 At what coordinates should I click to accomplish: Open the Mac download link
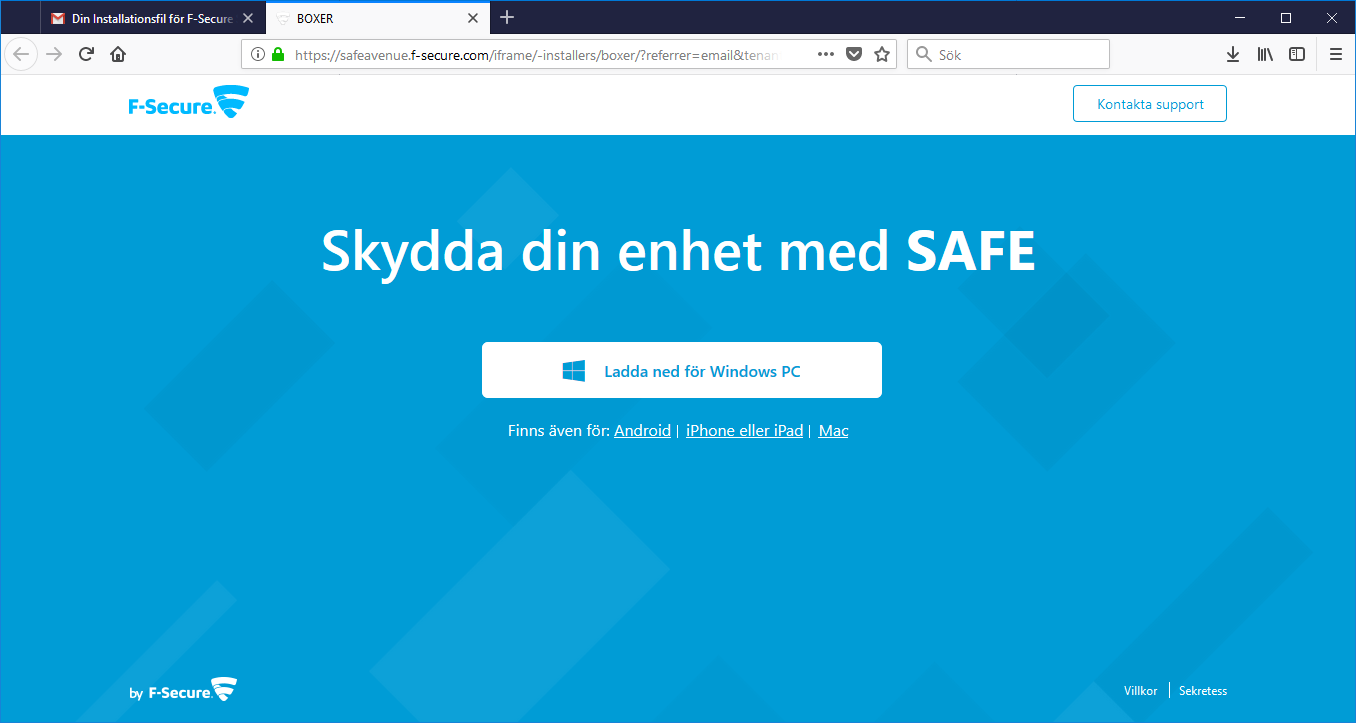[833, 431]
